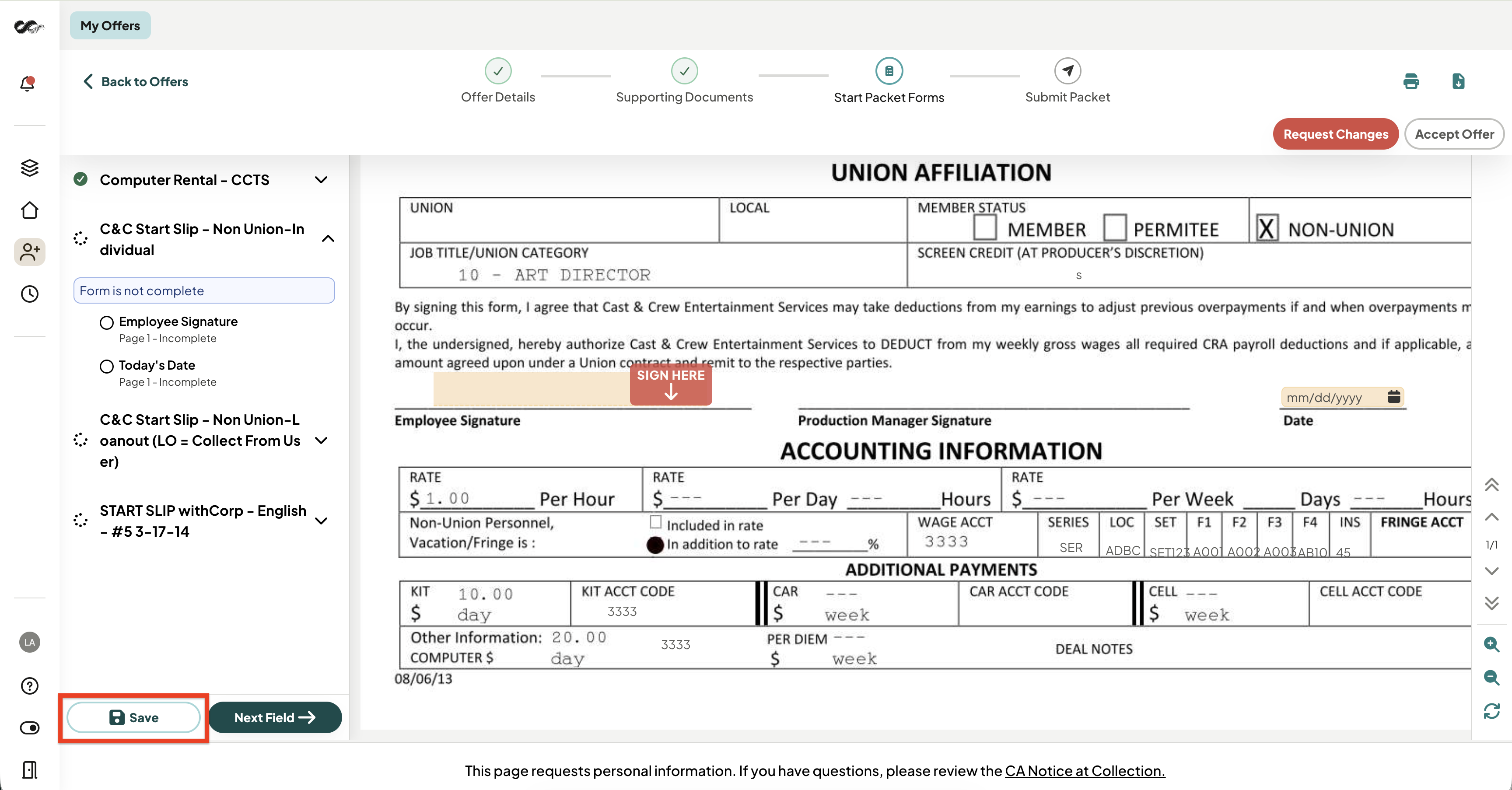Viewport: 1512px width, 790px height.
Task: Click the Submit Packet step icon
Action: [1067, 71]
